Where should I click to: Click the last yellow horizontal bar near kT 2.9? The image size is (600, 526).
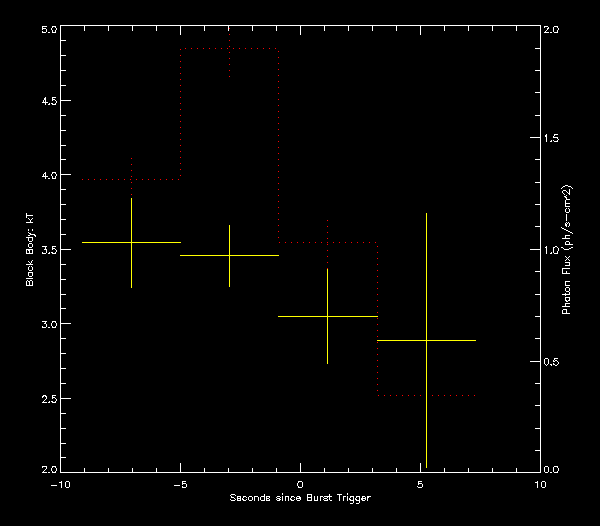(455, 340)
